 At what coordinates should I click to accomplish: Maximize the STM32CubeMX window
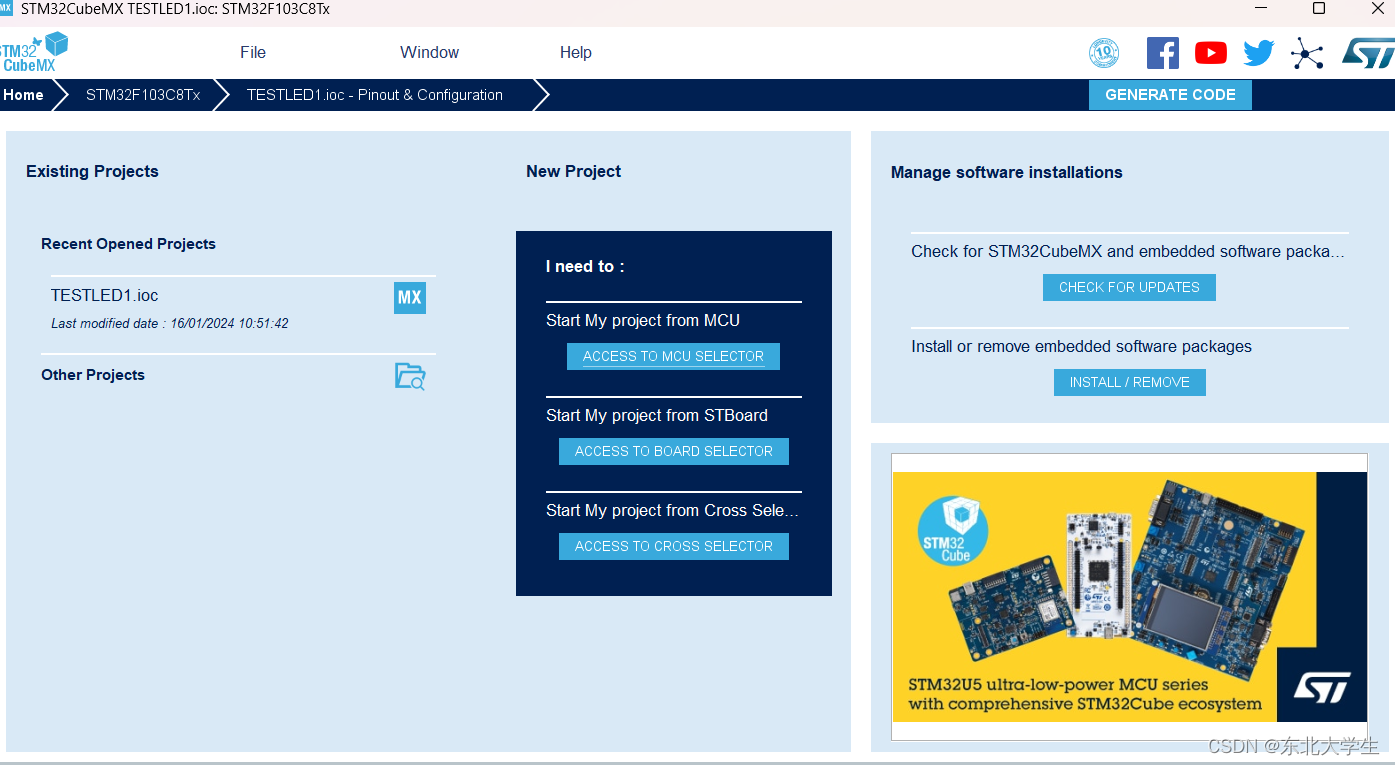tap(1319, 9)
